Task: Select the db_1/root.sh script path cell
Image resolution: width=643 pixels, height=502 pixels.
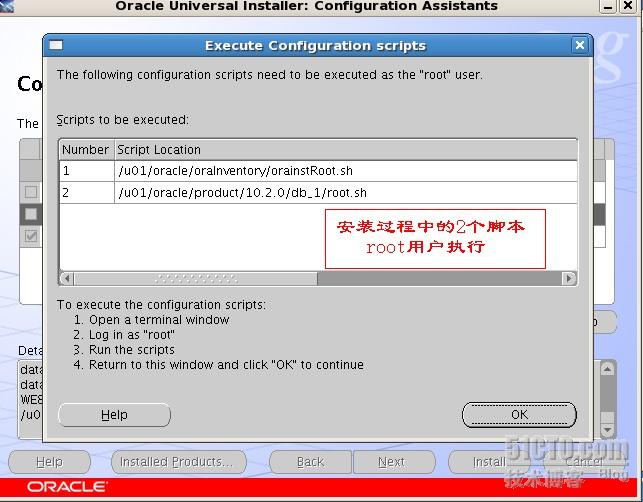Action: pos(346,192)
